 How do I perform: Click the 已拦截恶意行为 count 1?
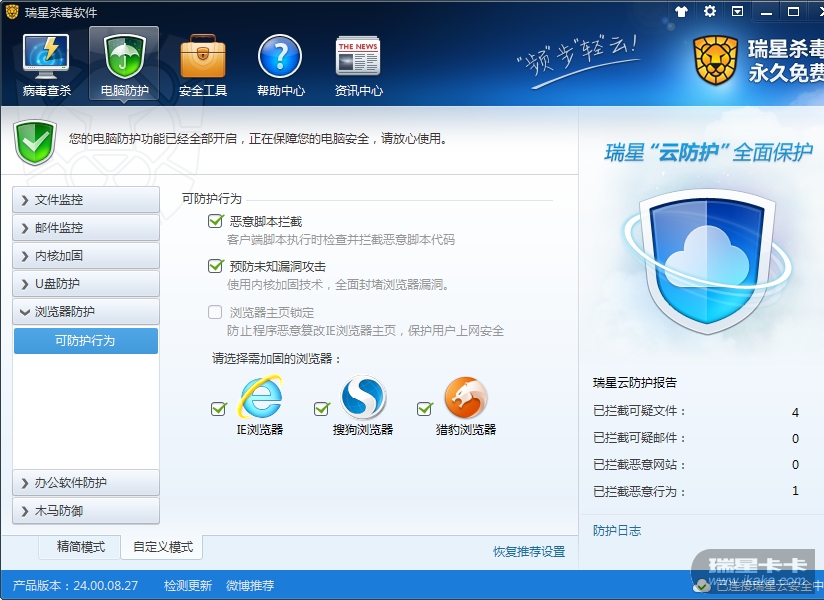(x=795, y=491)
